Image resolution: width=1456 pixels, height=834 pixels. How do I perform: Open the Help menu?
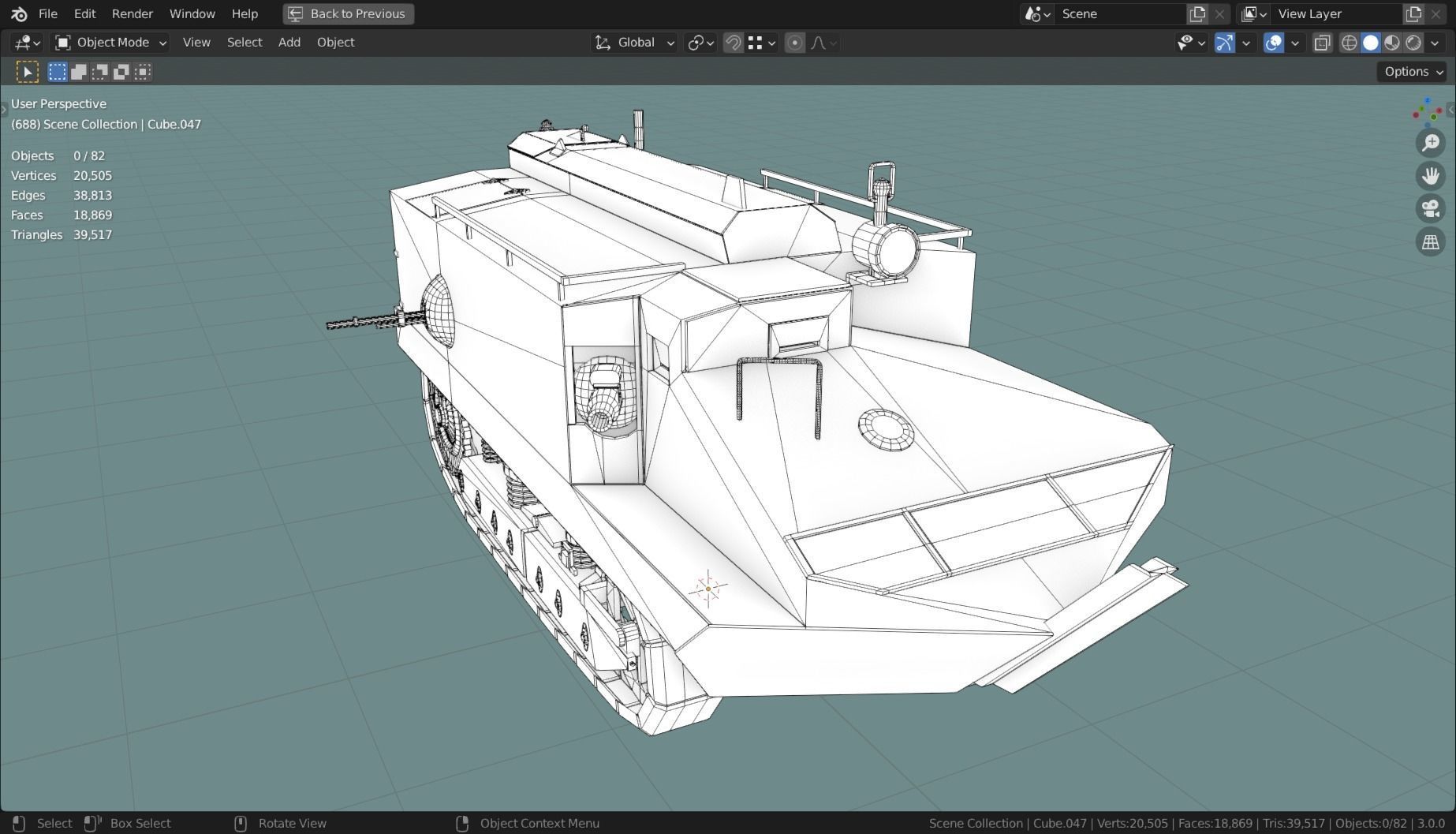click(245, 13)
